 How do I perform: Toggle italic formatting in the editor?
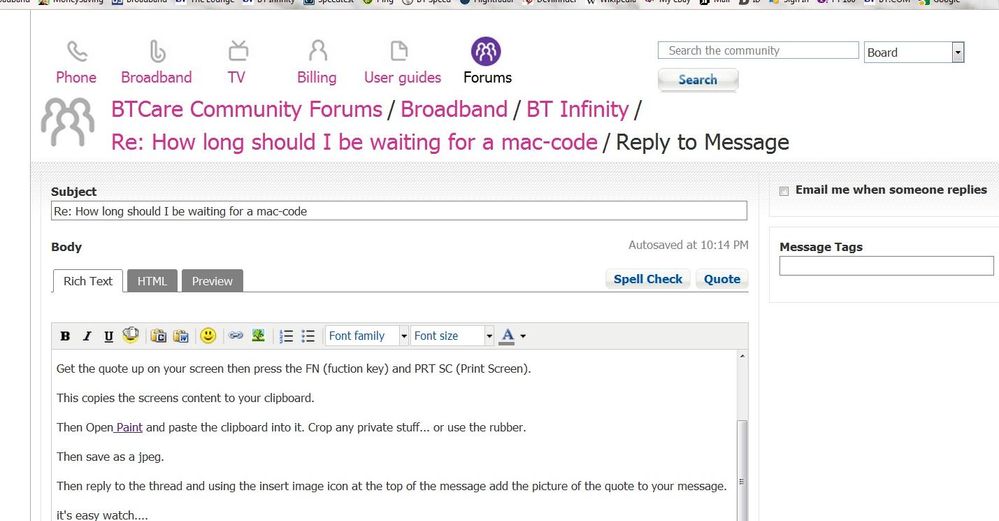pos(87,336)
